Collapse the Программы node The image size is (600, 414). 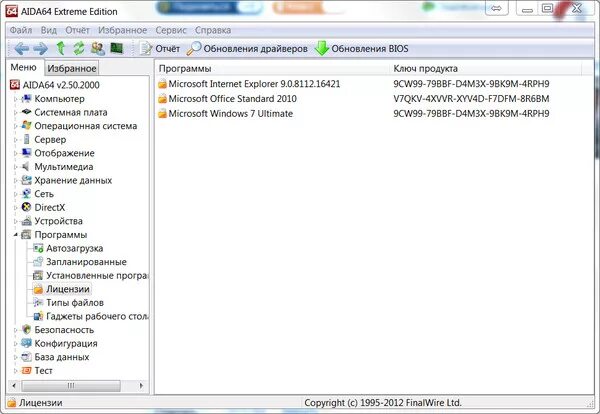(16, 235)
